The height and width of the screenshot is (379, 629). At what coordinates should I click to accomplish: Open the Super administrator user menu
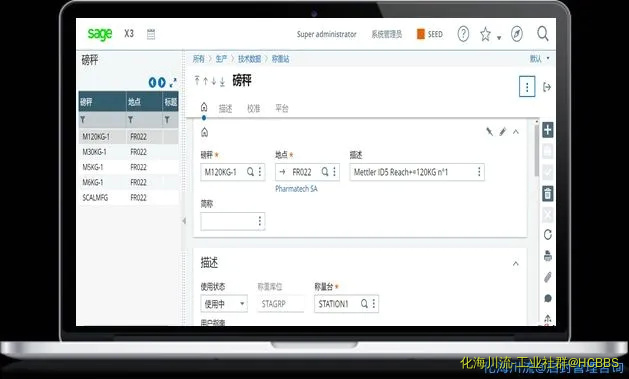327,34
